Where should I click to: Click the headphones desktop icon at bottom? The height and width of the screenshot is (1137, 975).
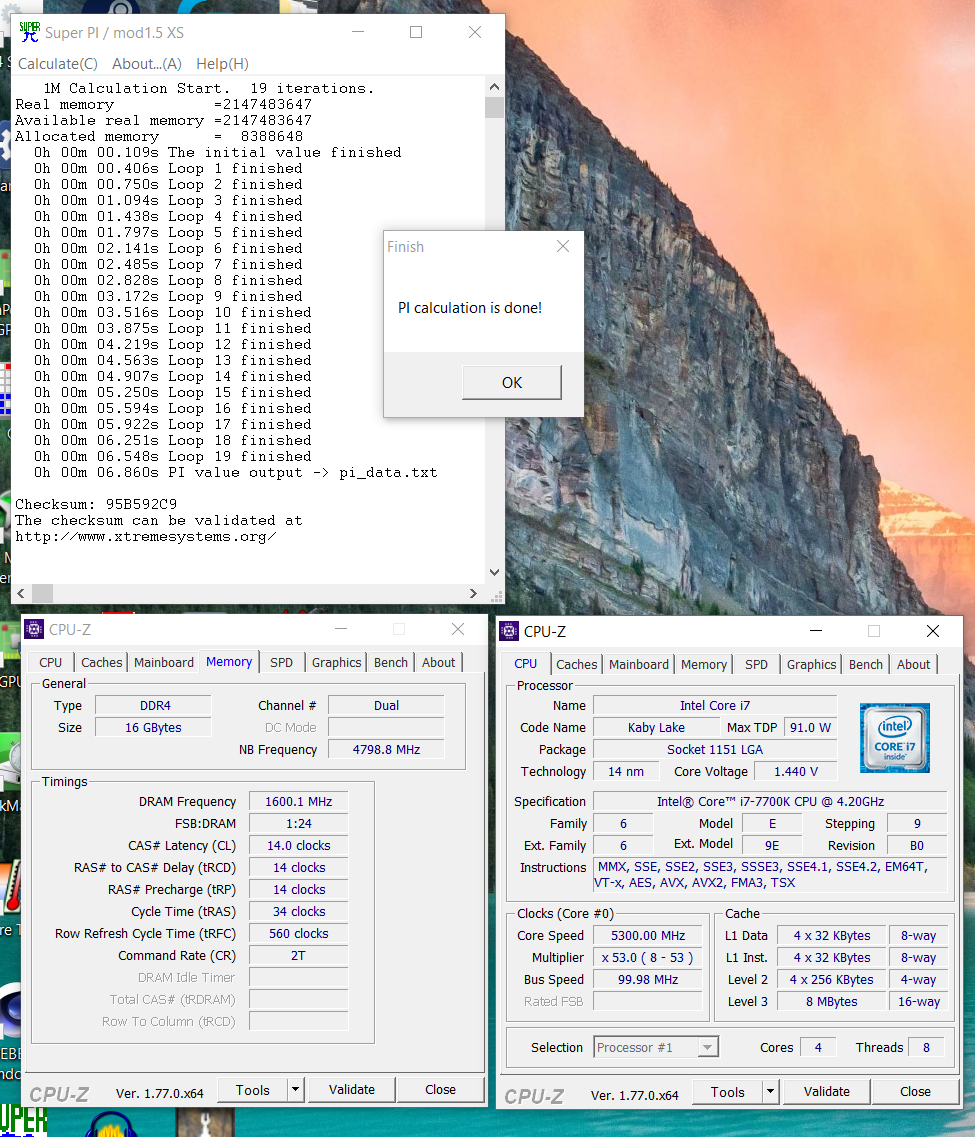[110, 1125]
